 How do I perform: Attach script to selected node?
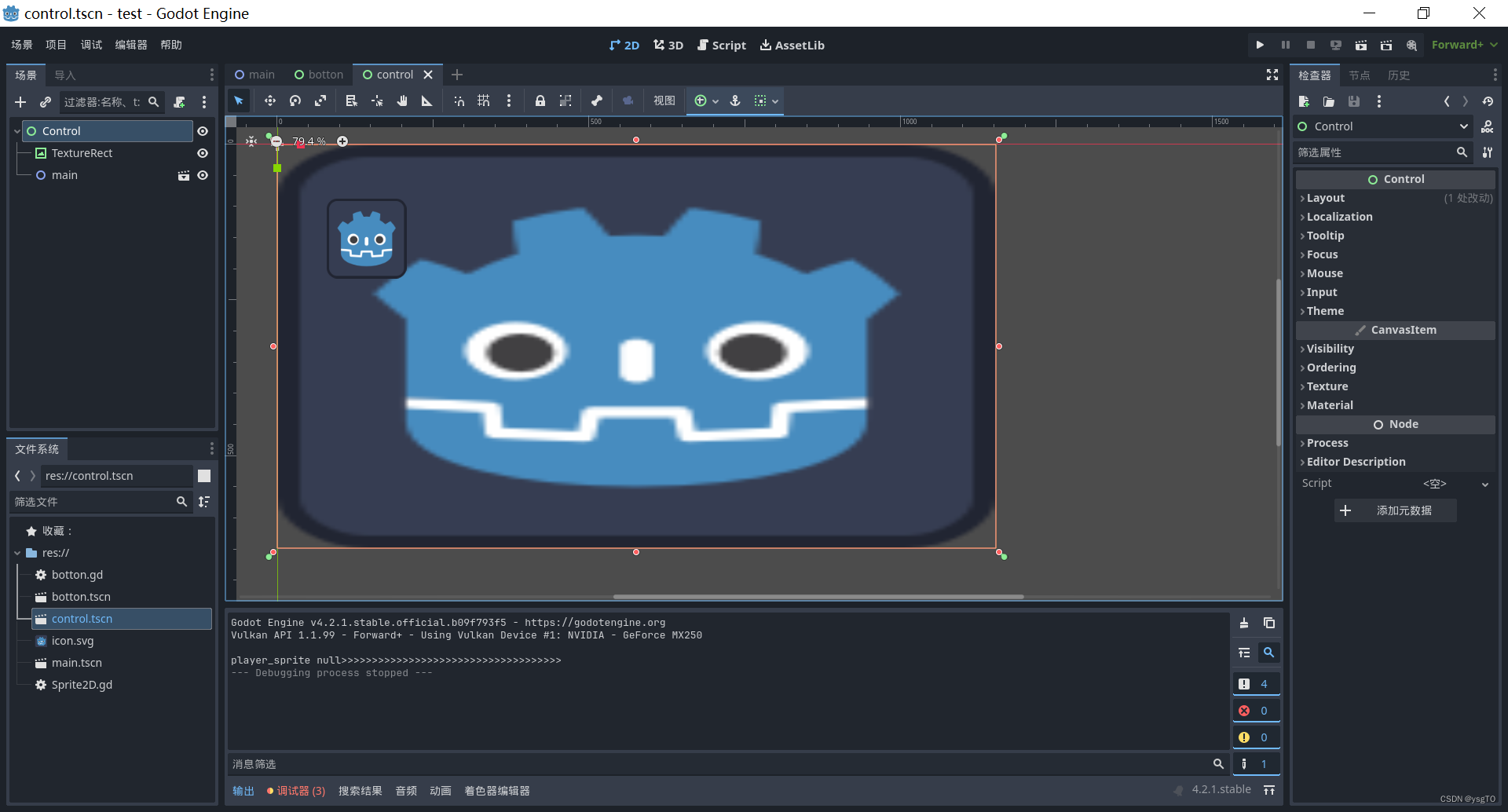tap(180, 102)
